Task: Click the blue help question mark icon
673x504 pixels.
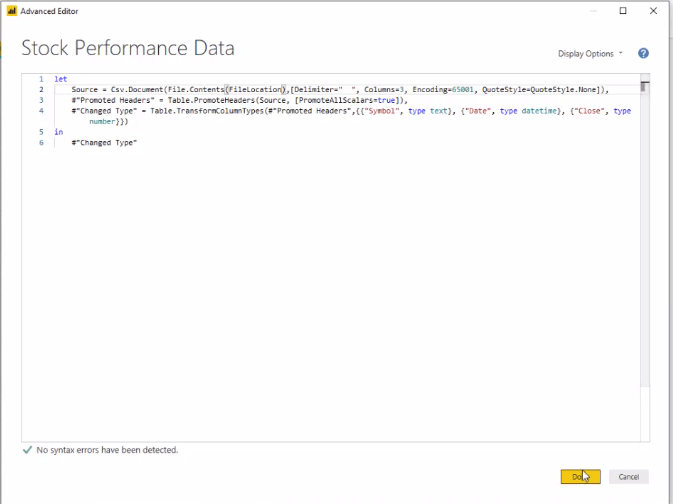Action: point(643,53)
